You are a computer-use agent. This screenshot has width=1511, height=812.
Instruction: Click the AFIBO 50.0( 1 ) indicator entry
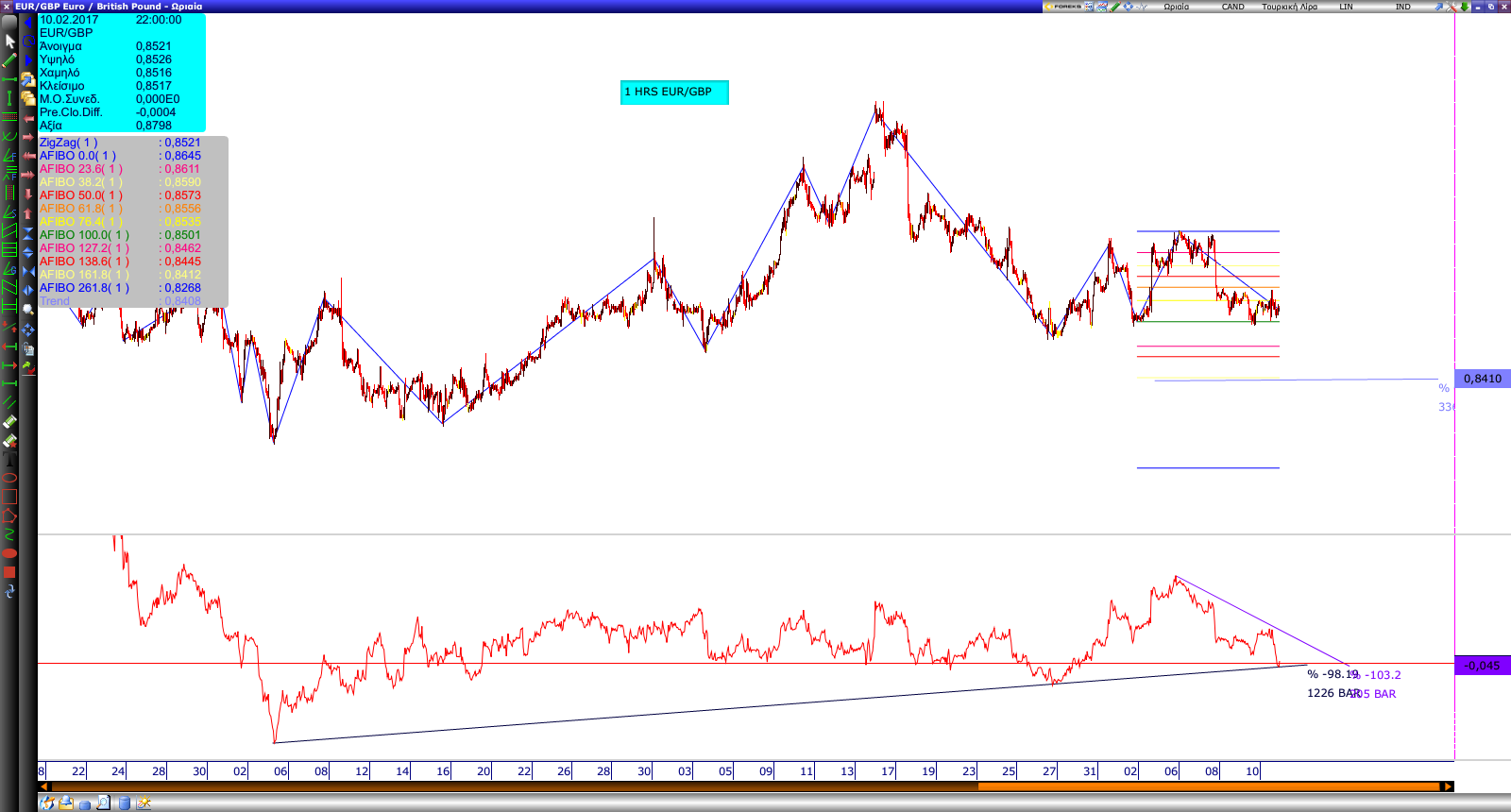pos(81,195)
